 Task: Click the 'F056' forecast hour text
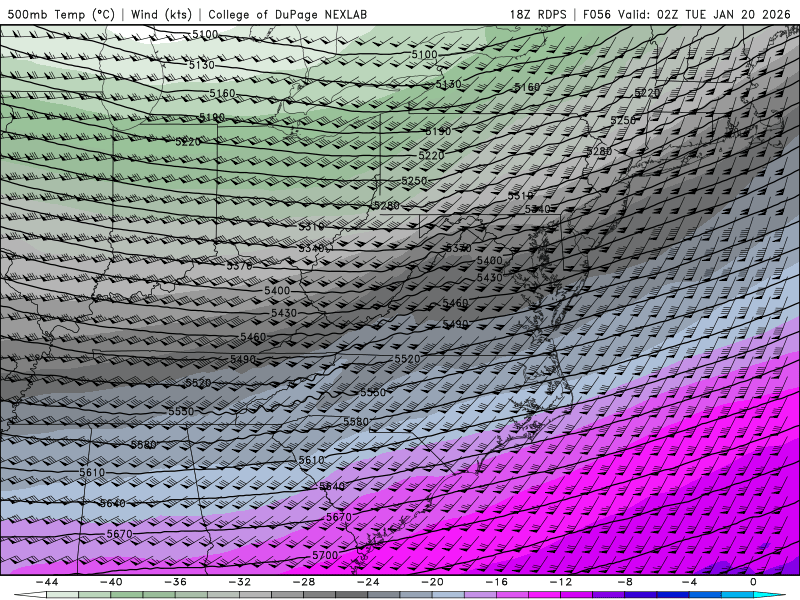point(596,14)
